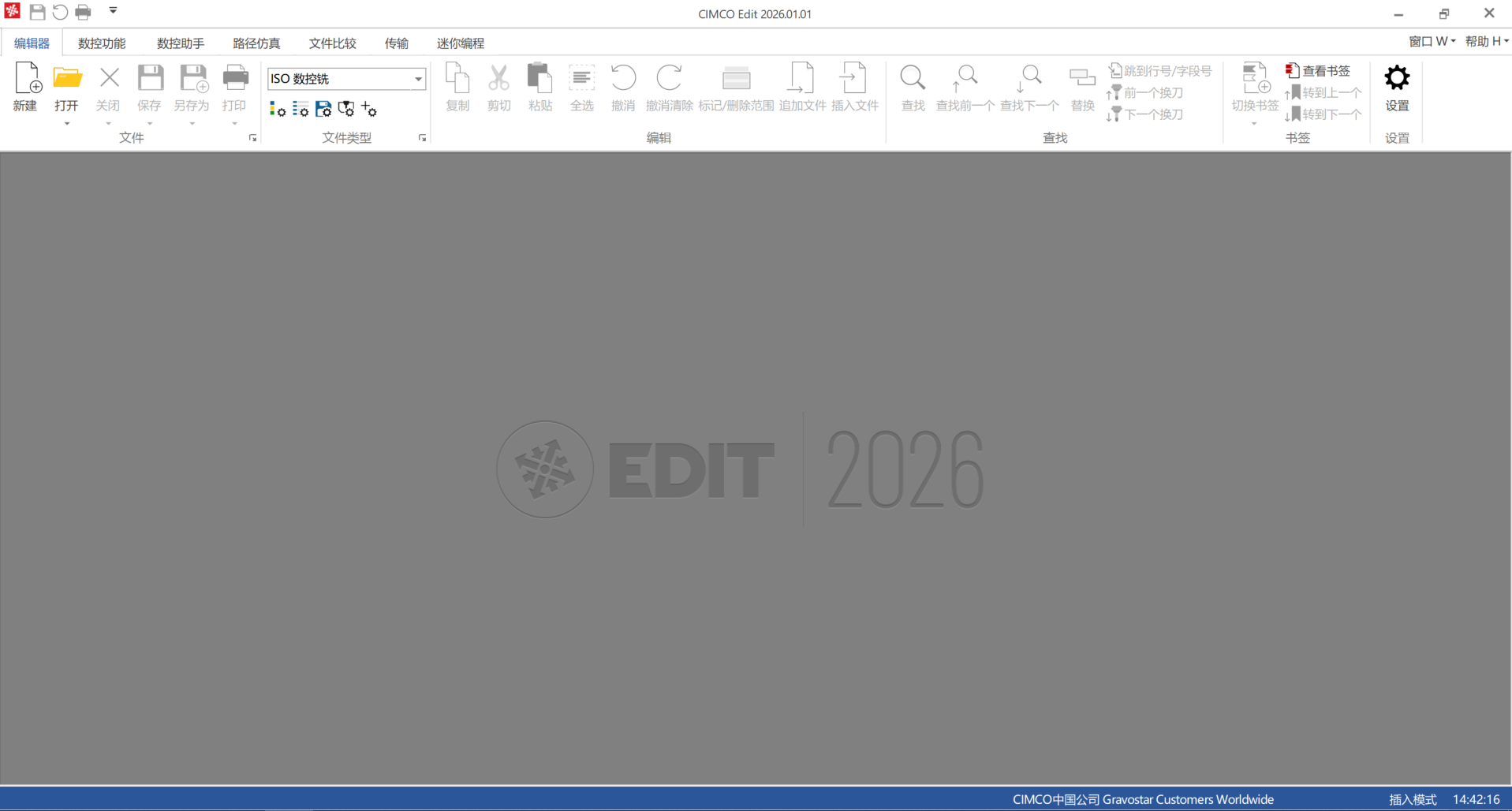Open the 帮助 H menu
1512x811 pixels.
tap(1486, 42)
